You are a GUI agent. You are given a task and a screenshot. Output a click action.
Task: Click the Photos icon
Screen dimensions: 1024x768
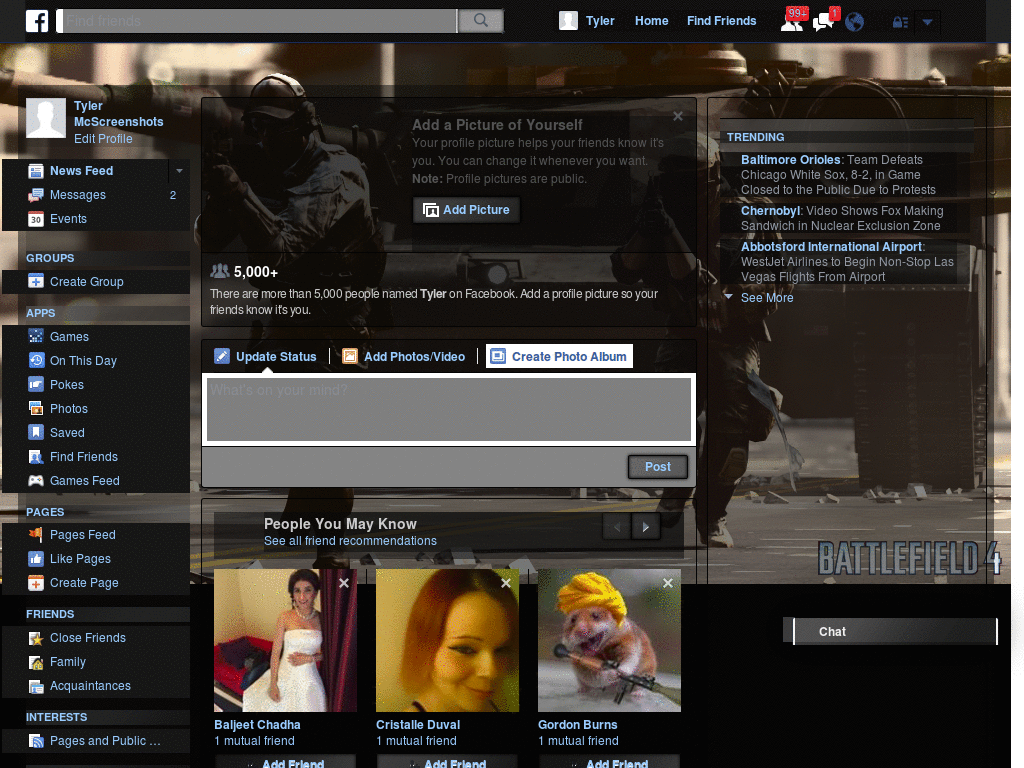click(36, 409)
